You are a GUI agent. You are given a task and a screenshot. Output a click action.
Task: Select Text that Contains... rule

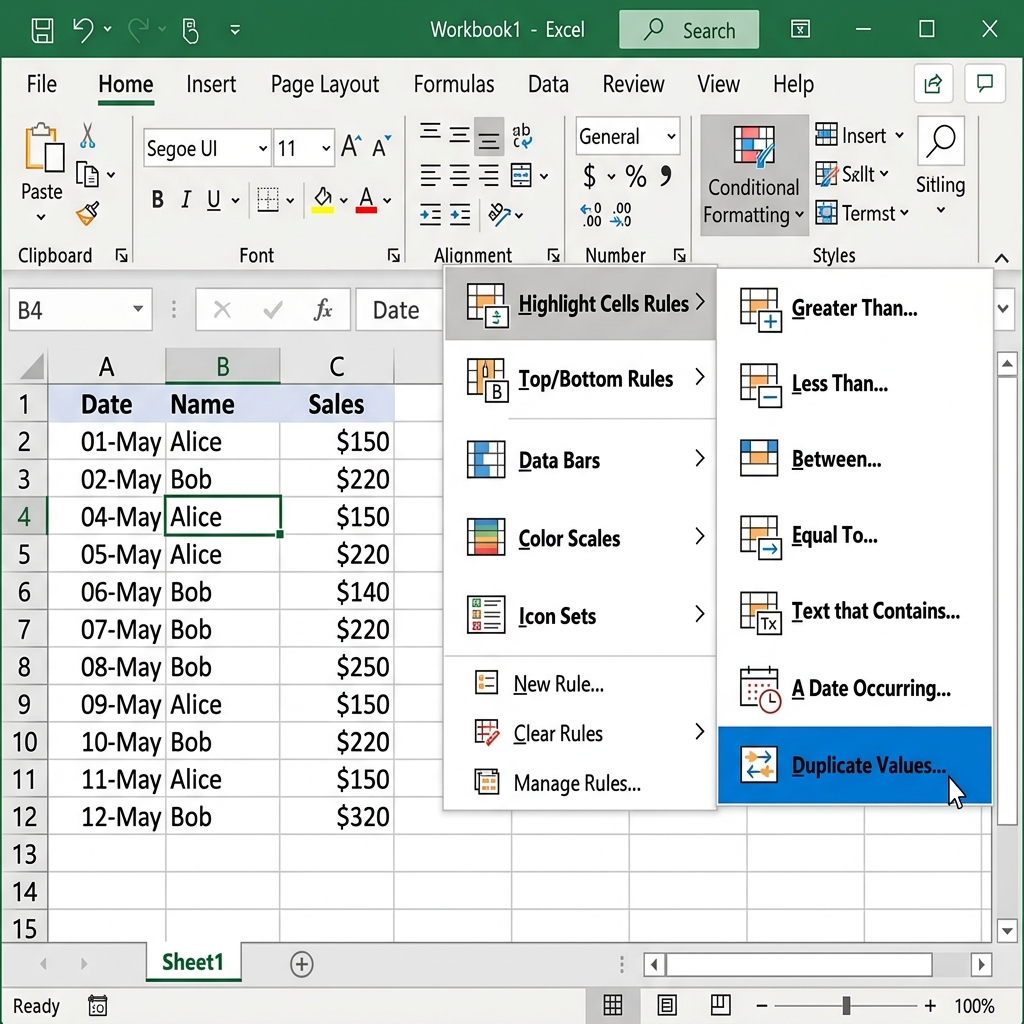(855, 611)
